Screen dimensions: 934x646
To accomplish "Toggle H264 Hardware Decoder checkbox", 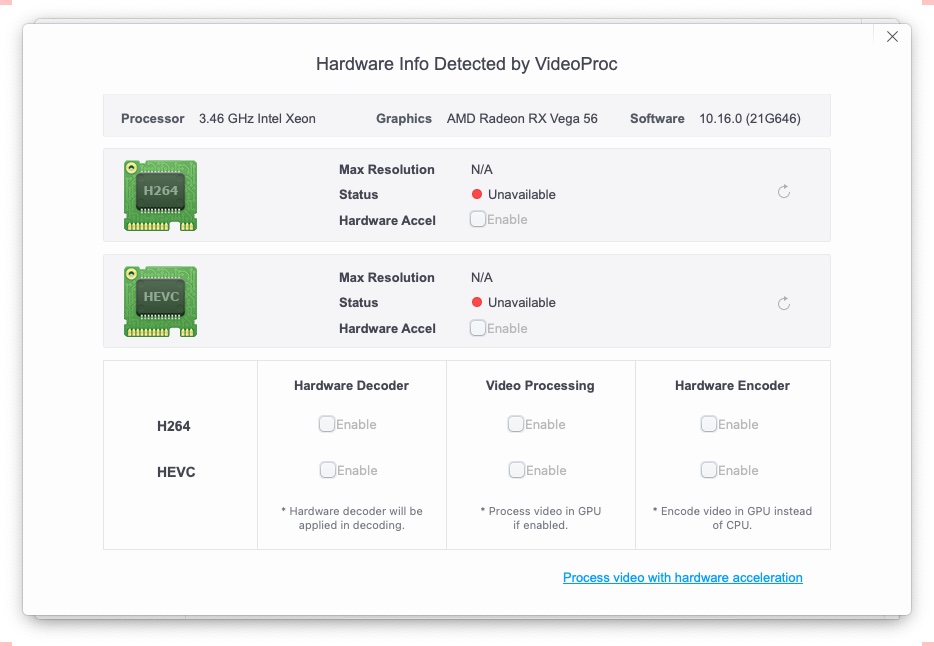I will (x=327, y=424).
